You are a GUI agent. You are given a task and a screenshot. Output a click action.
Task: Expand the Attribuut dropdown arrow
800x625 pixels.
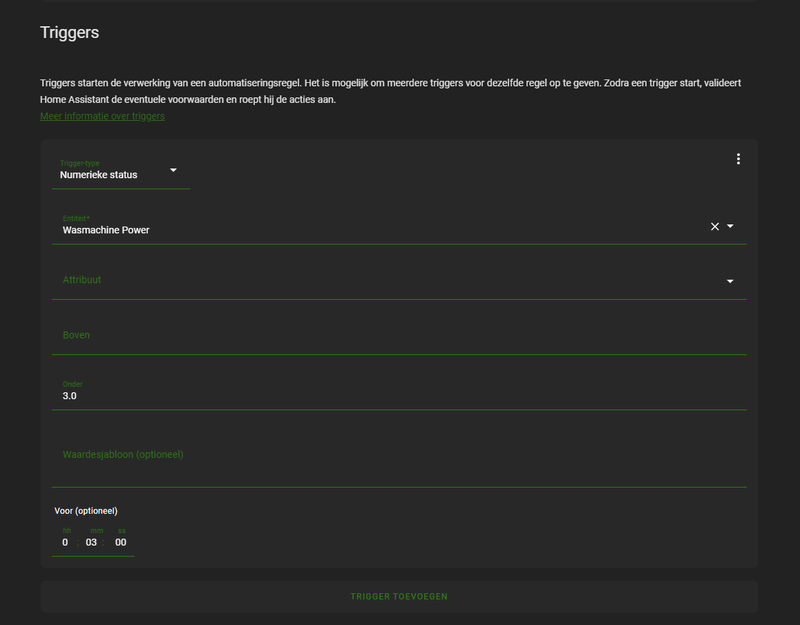730,282
